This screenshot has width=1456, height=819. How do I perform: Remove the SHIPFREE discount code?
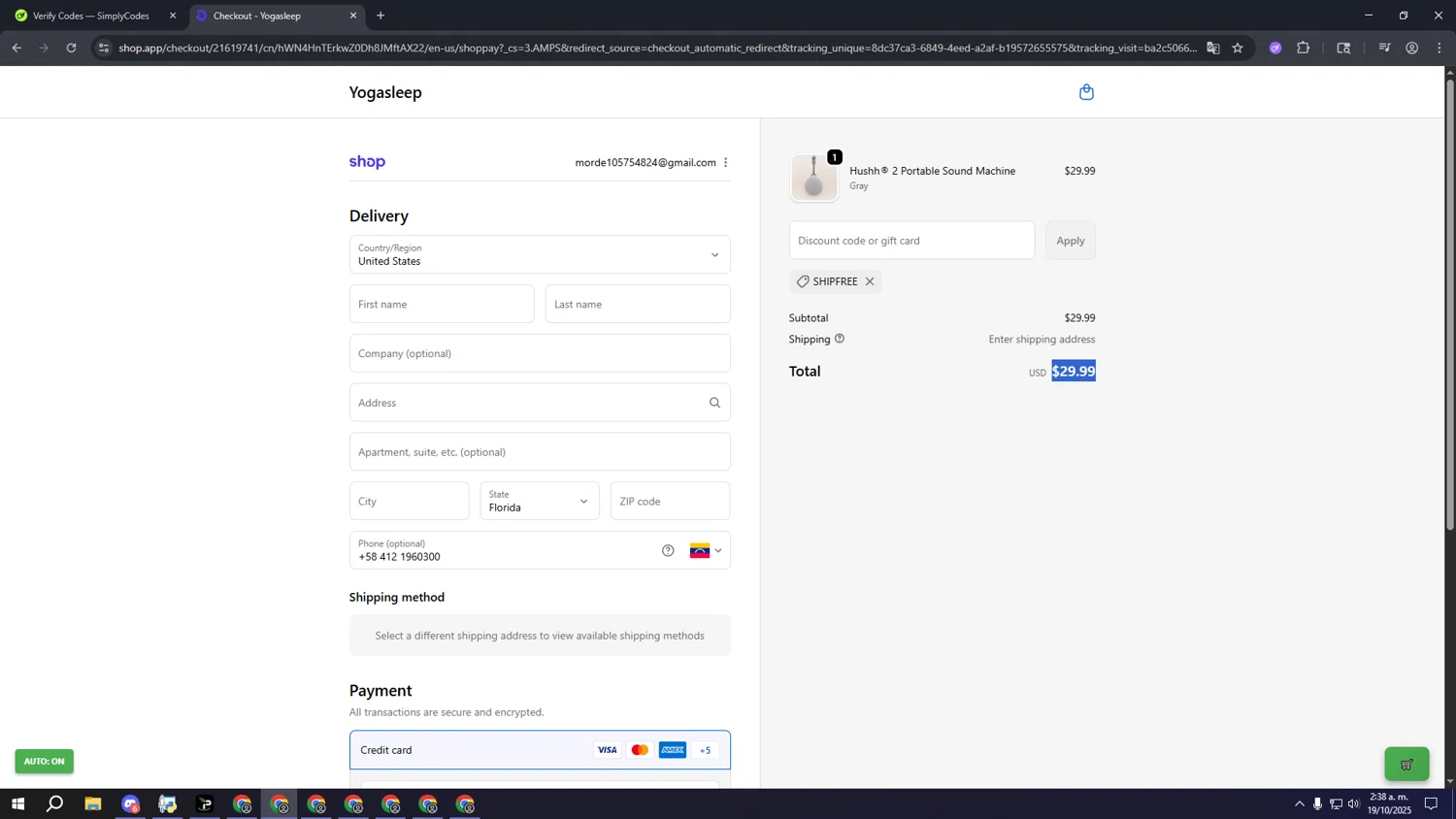click(870, 281)
